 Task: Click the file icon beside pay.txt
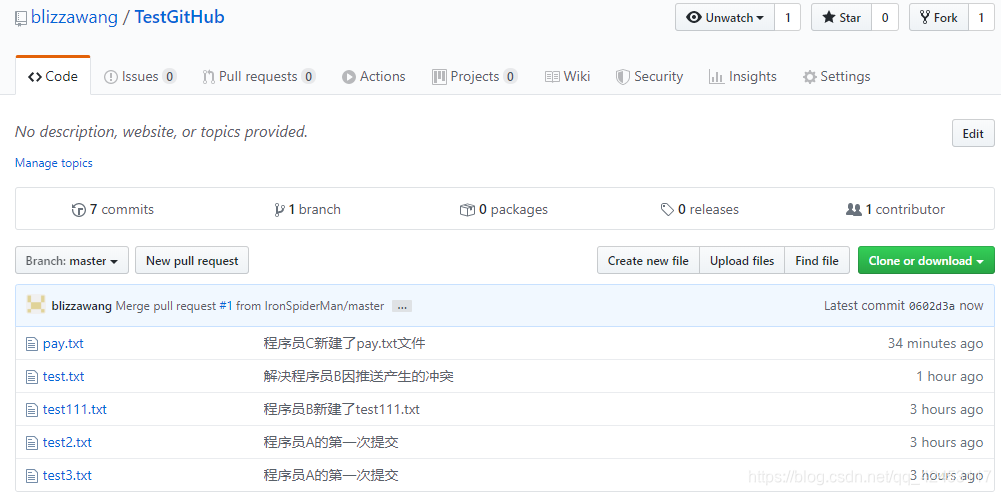point(31,344)
